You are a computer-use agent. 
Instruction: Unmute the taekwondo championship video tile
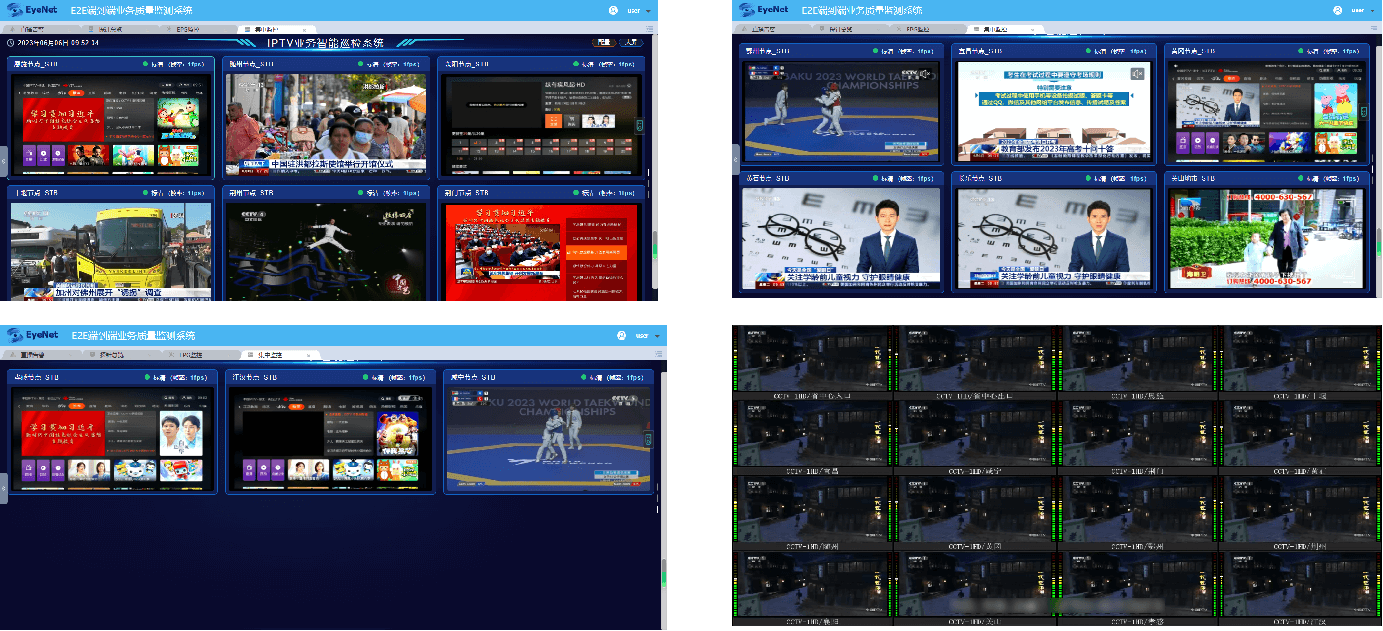tap(925, 74)
